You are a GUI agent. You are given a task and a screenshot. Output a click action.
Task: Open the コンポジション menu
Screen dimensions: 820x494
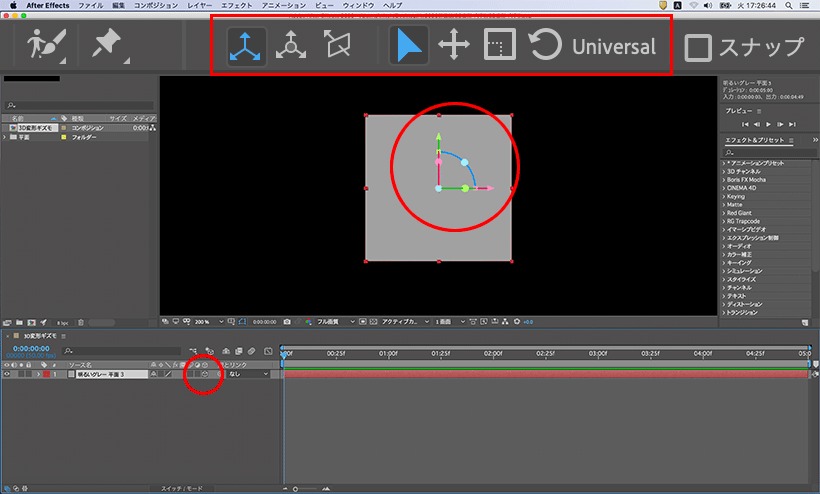[x=156, y=5]
